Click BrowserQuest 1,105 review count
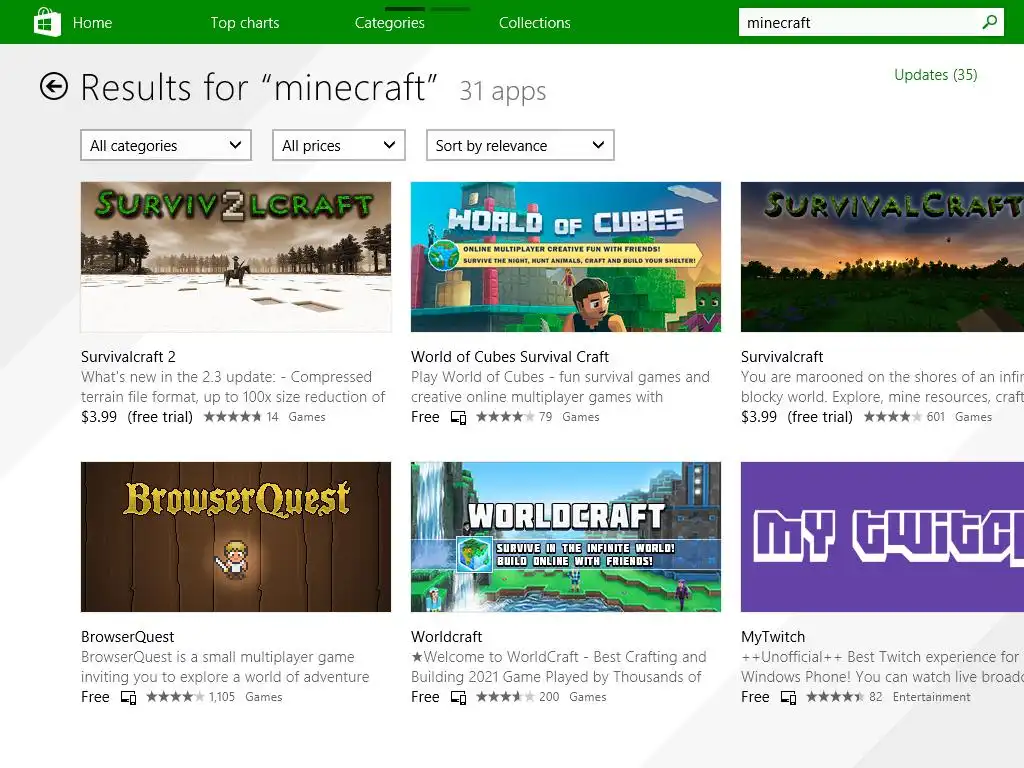 pos(221,697)
